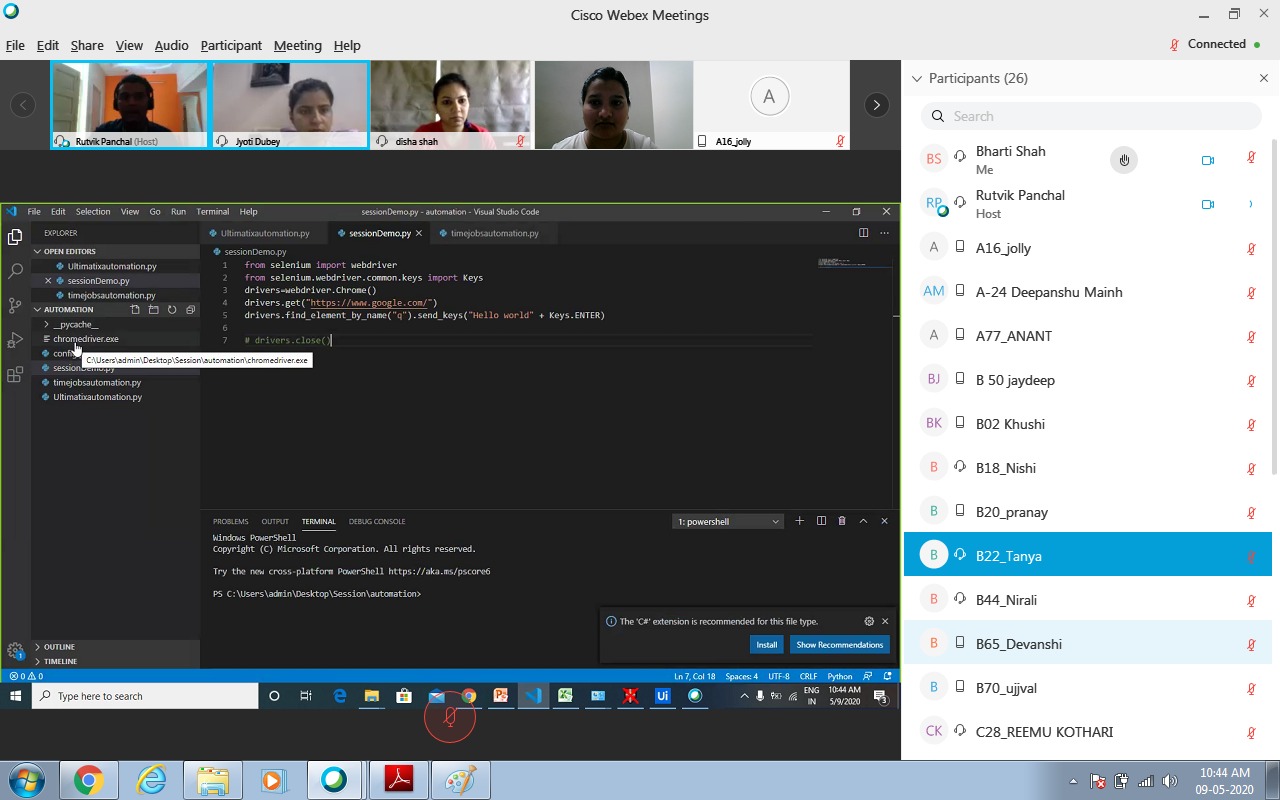Click the feedback icon in VS Code status bar
1280x800 pixels.
pyautogui.click(x=867, y=676)
